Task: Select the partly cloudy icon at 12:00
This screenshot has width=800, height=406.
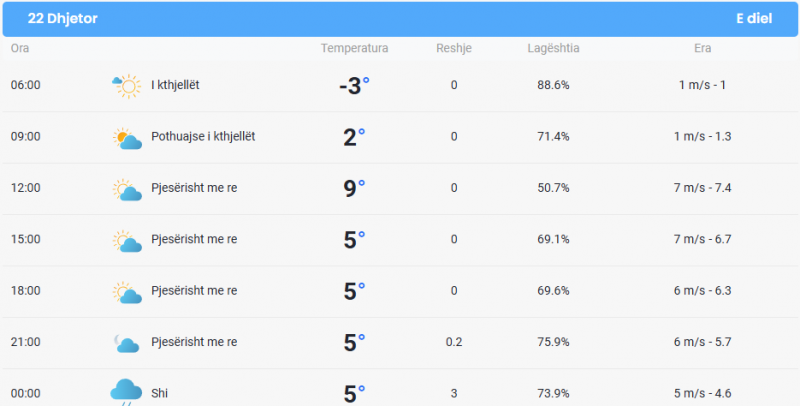Action: pos(127,190)
